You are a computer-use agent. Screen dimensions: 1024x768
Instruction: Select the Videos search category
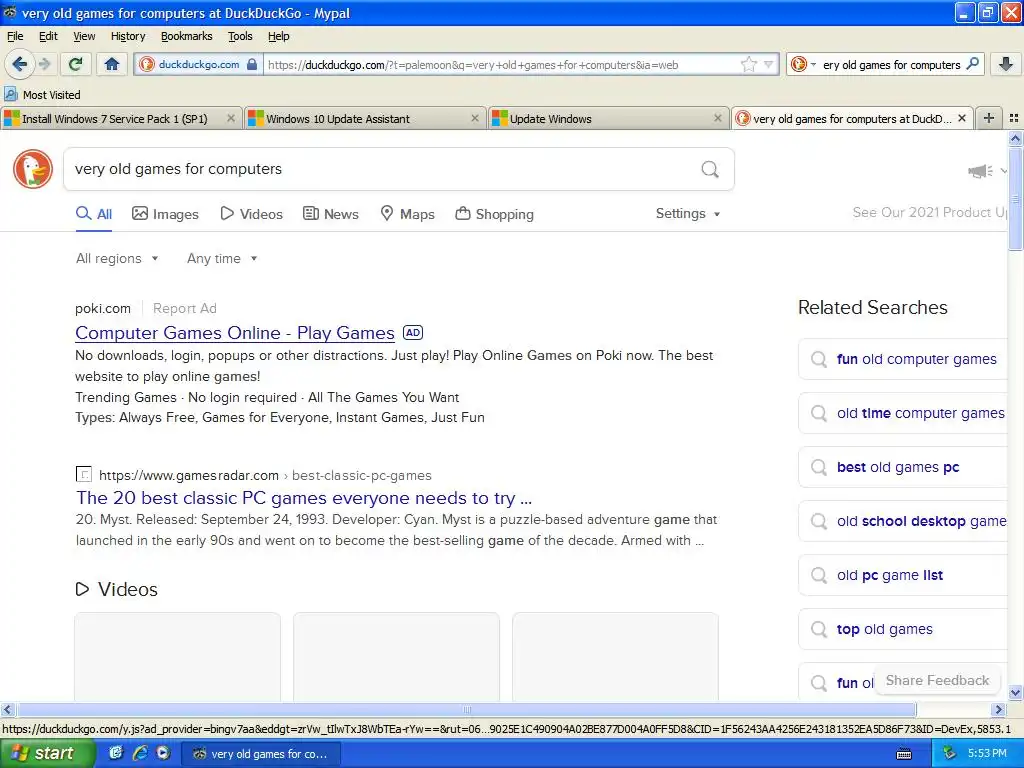251,214
